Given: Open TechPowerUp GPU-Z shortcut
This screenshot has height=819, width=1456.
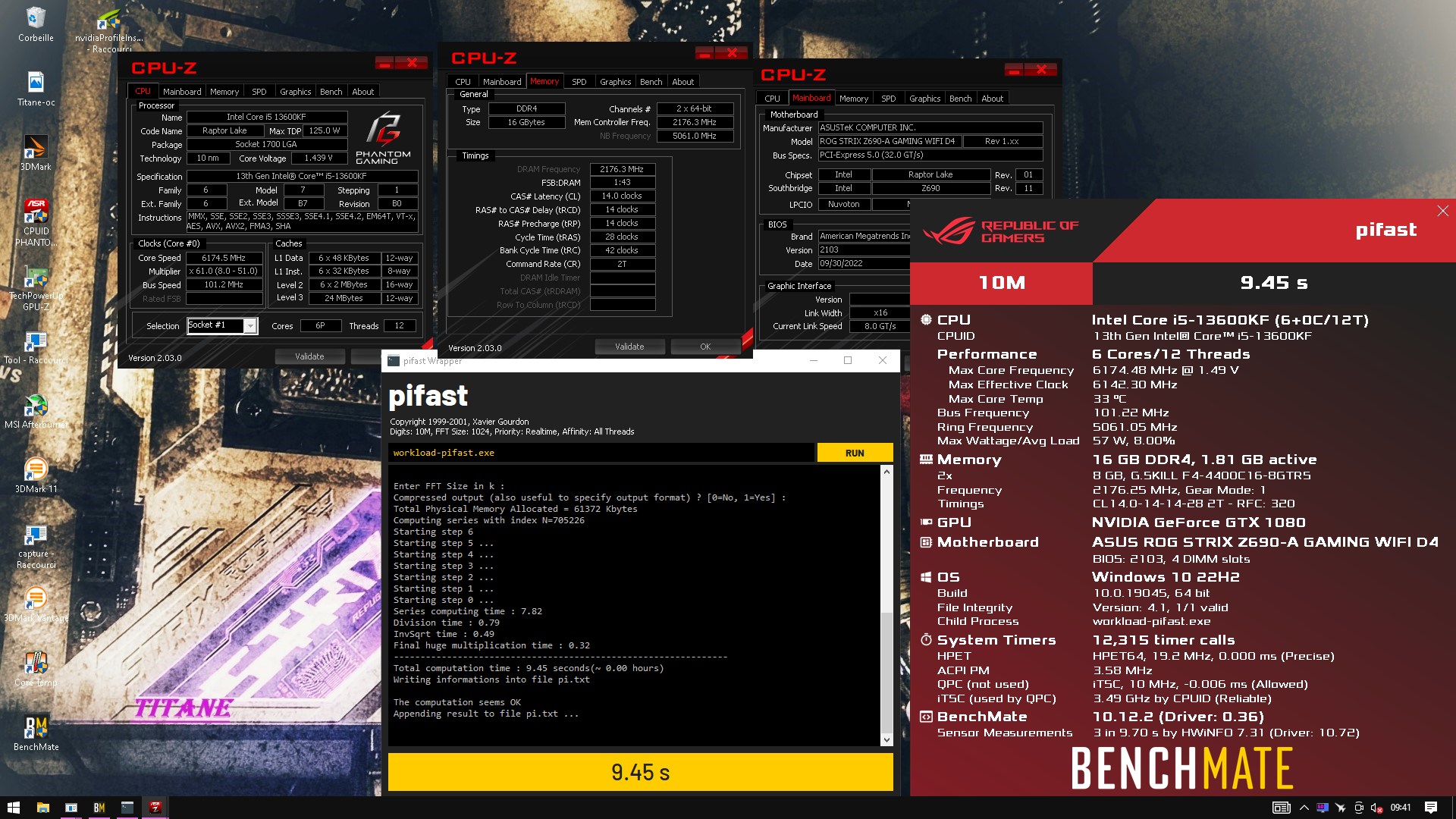Looking at the screenshot, I should 36,288.
